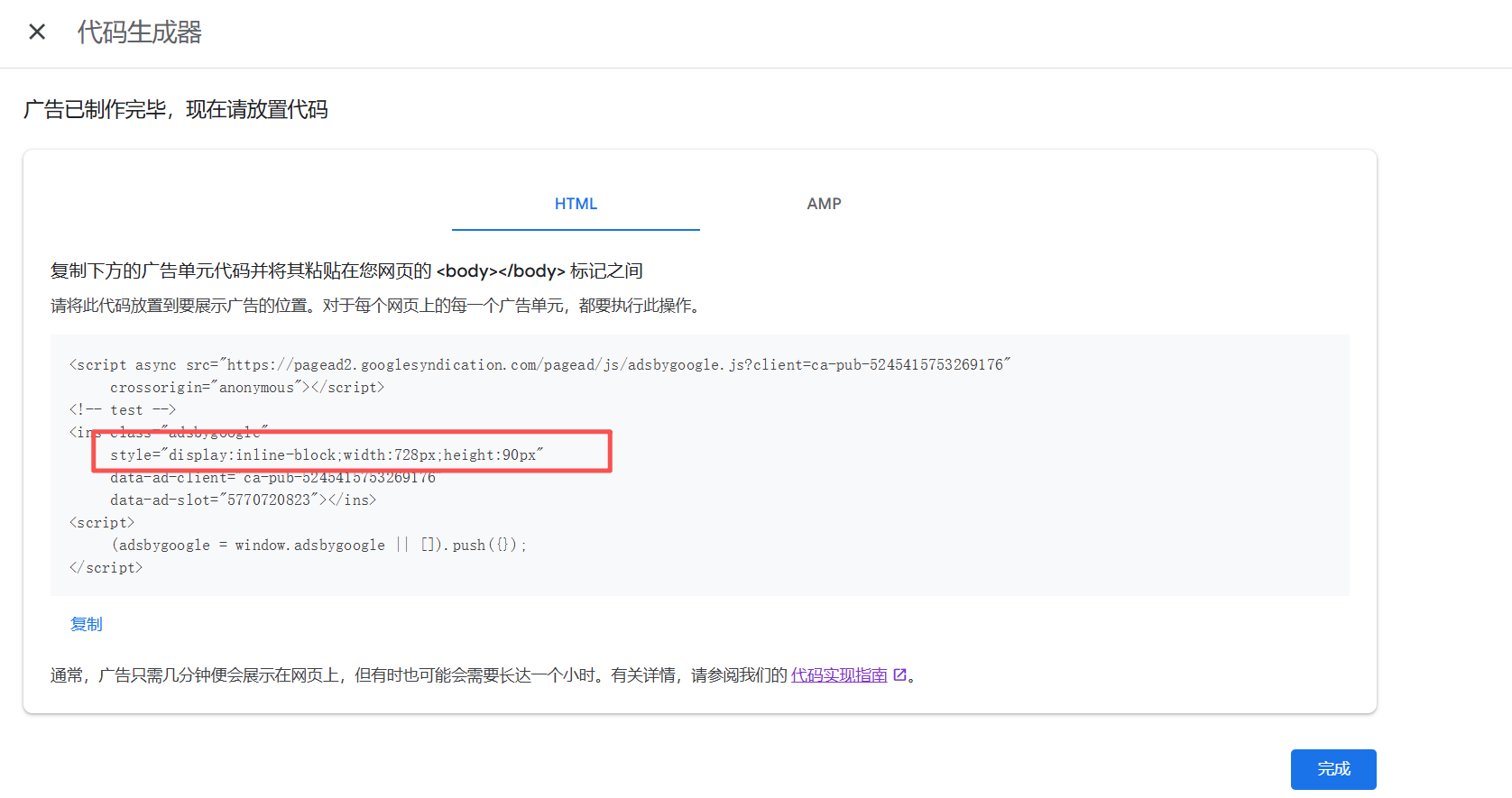Click the 请将此代码放置 description text
This screenshot has width=1512, height=798.
point(375,306)
